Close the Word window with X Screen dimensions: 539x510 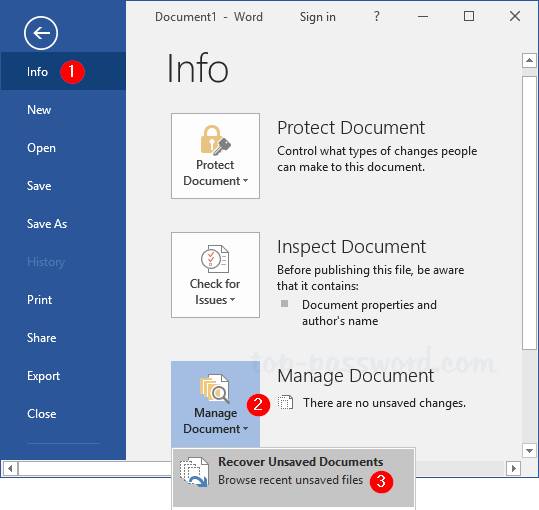pos(515,16)
